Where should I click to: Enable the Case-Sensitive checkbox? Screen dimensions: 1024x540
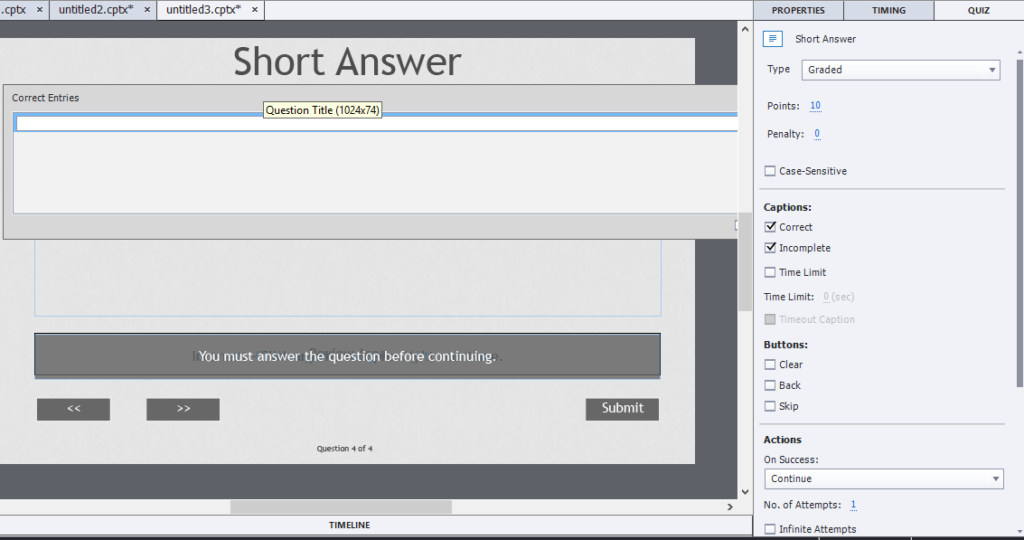(x=770, y=171)
